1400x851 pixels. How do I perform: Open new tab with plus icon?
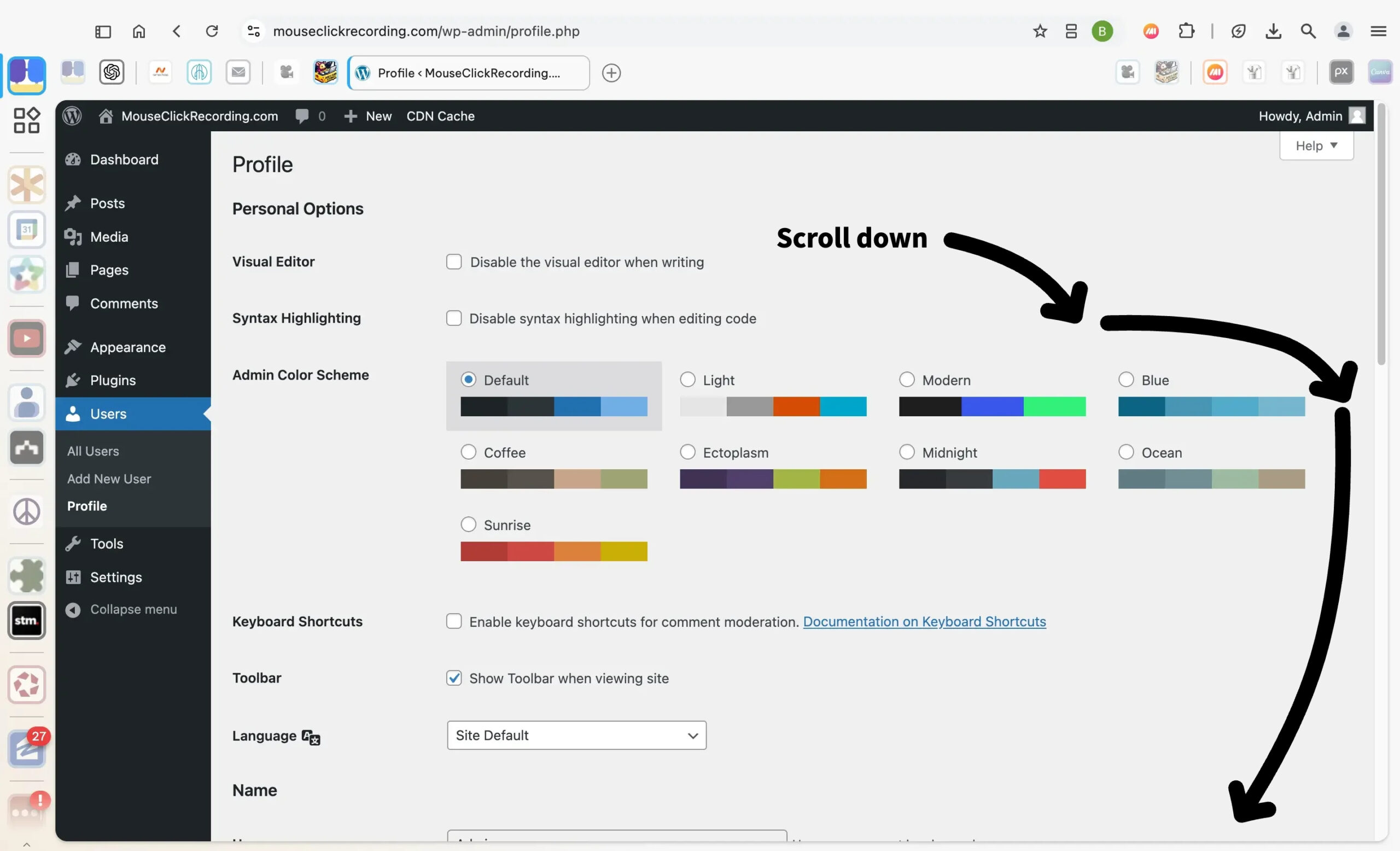click(611, 73)
